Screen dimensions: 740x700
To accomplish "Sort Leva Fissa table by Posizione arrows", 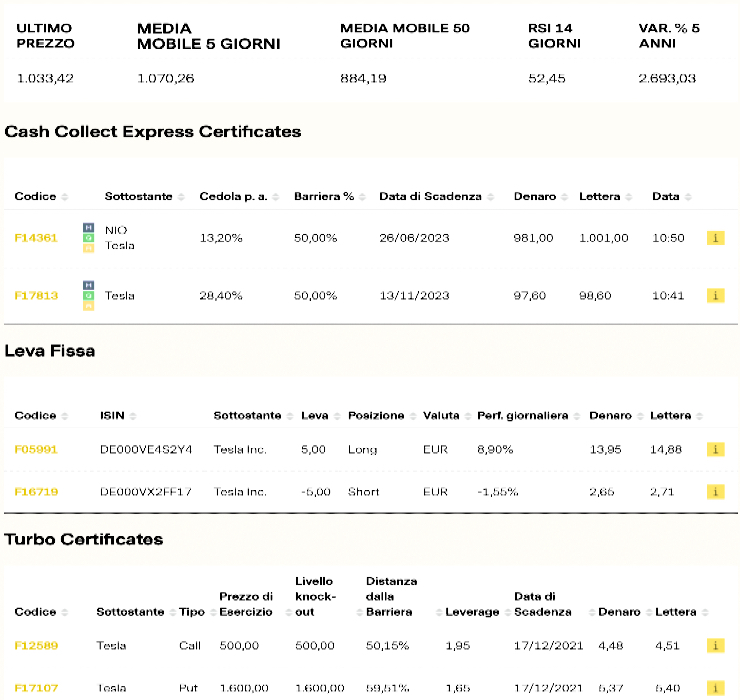I will point(413,416).
